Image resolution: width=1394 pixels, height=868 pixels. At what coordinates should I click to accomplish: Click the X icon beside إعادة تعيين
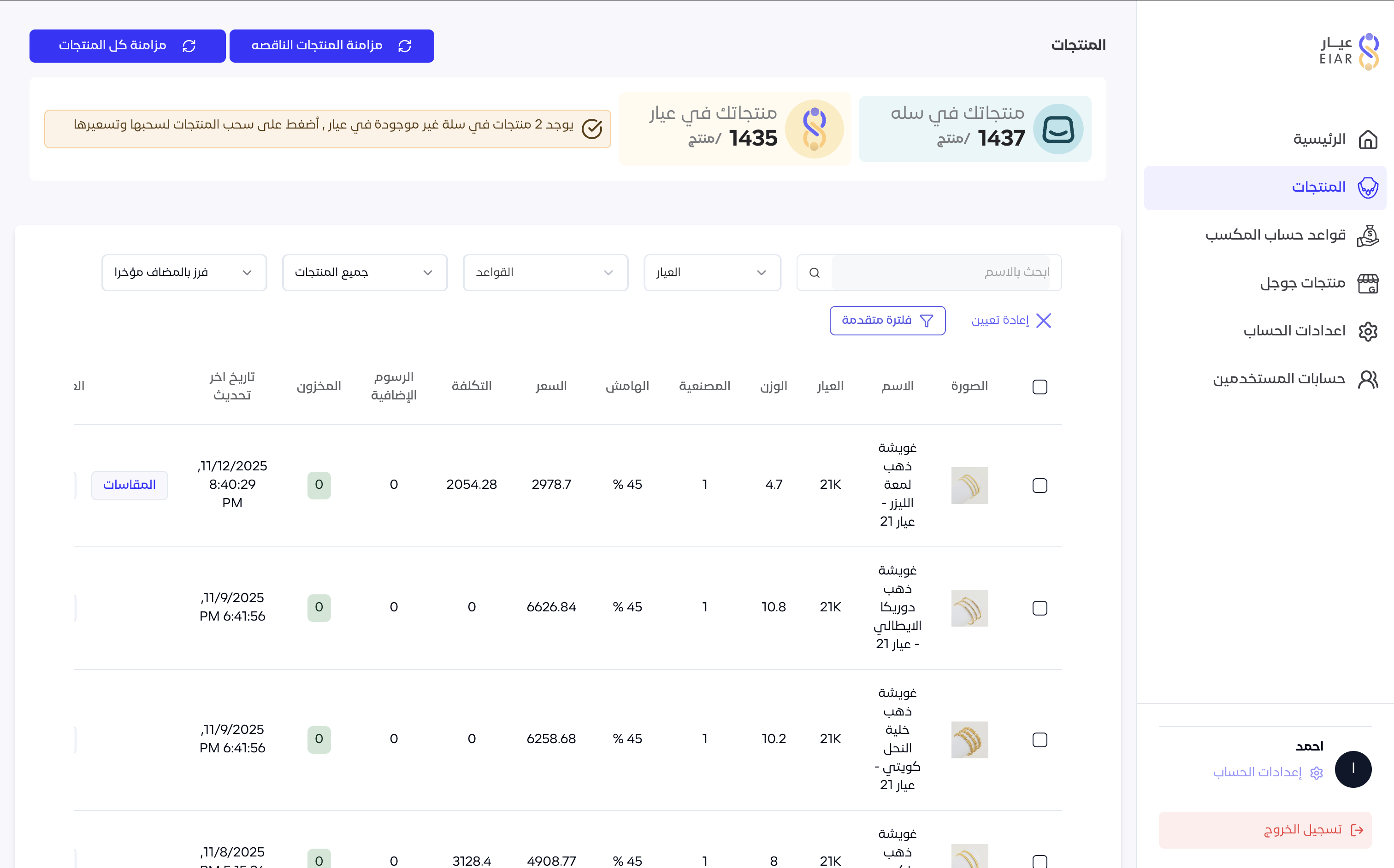(1043, 320)
